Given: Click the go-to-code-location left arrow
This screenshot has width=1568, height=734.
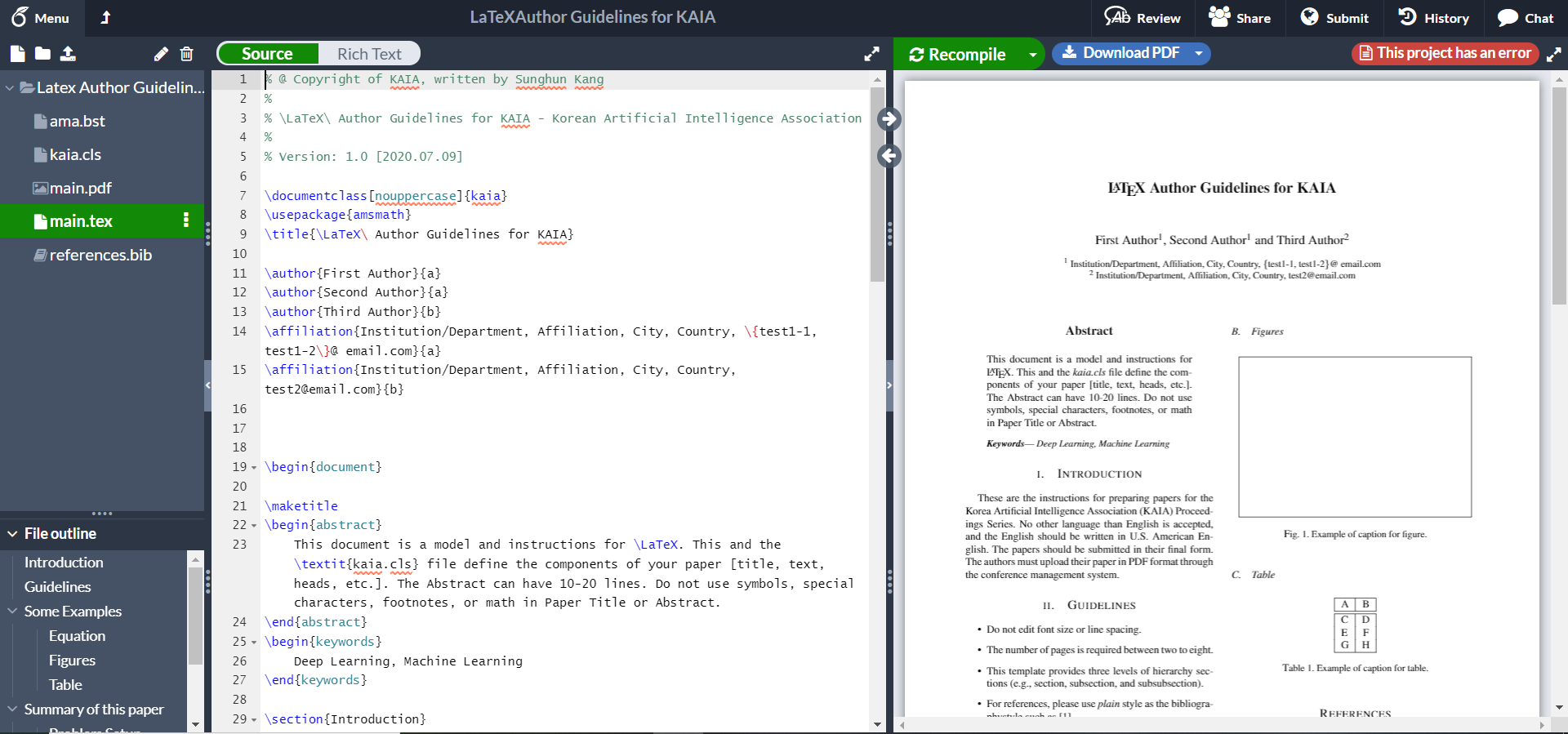Looking at the screenshot, I should point(889,155).
